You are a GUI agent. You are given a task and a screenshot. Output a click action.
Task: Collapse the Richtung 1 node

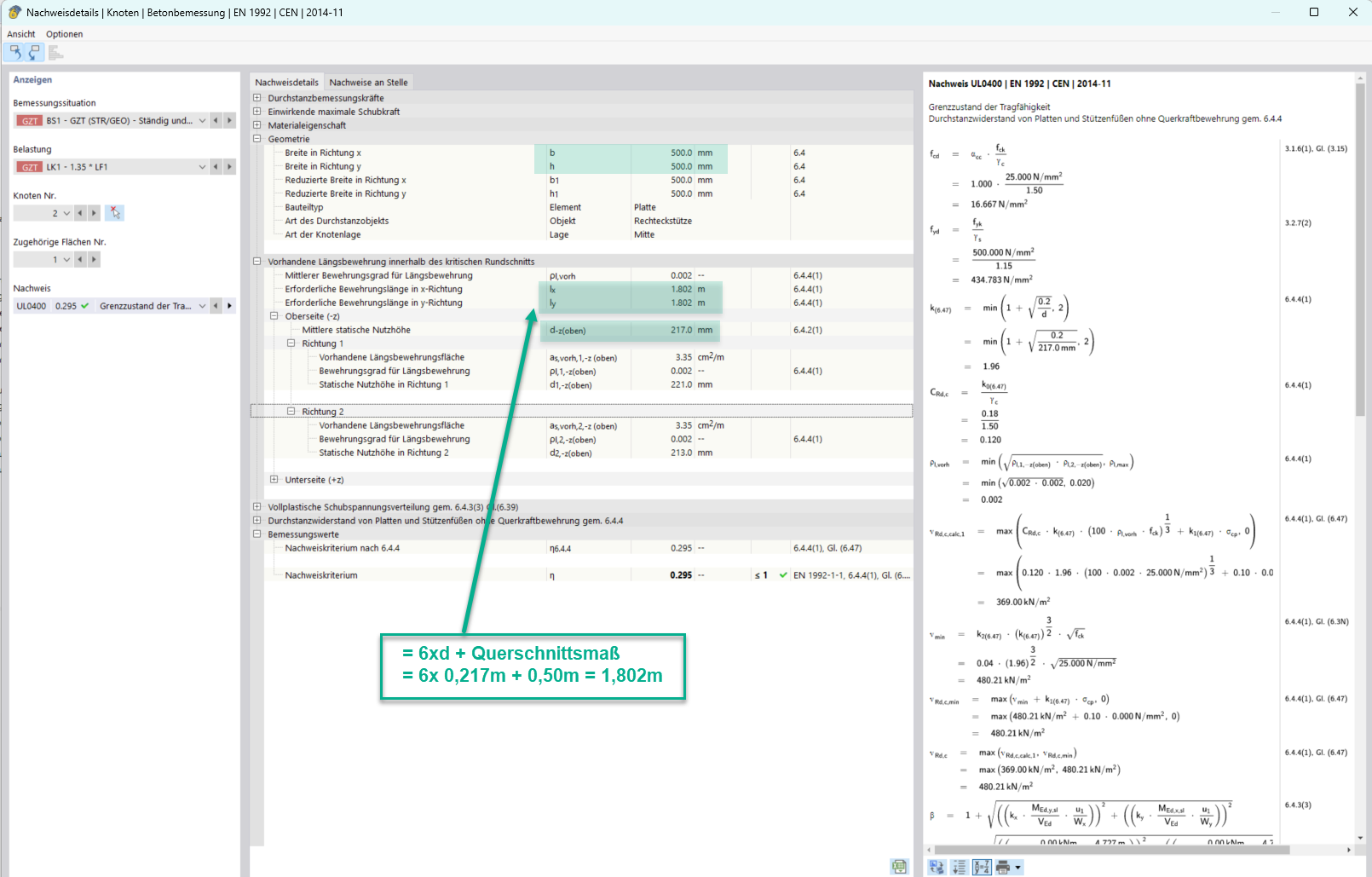tap(291, 343)
